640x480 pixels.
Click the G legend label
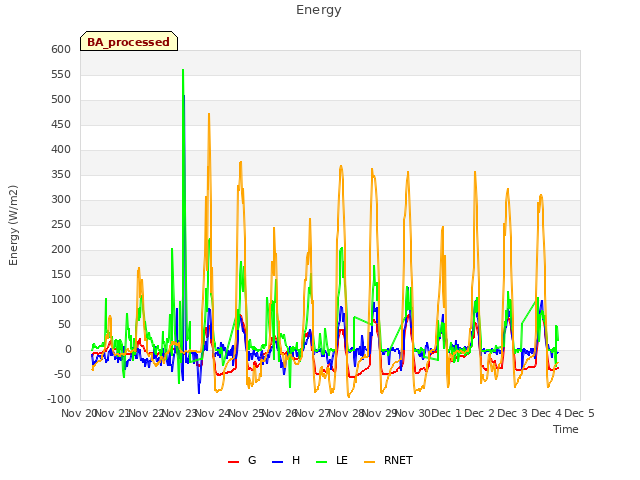pos(252,460)
